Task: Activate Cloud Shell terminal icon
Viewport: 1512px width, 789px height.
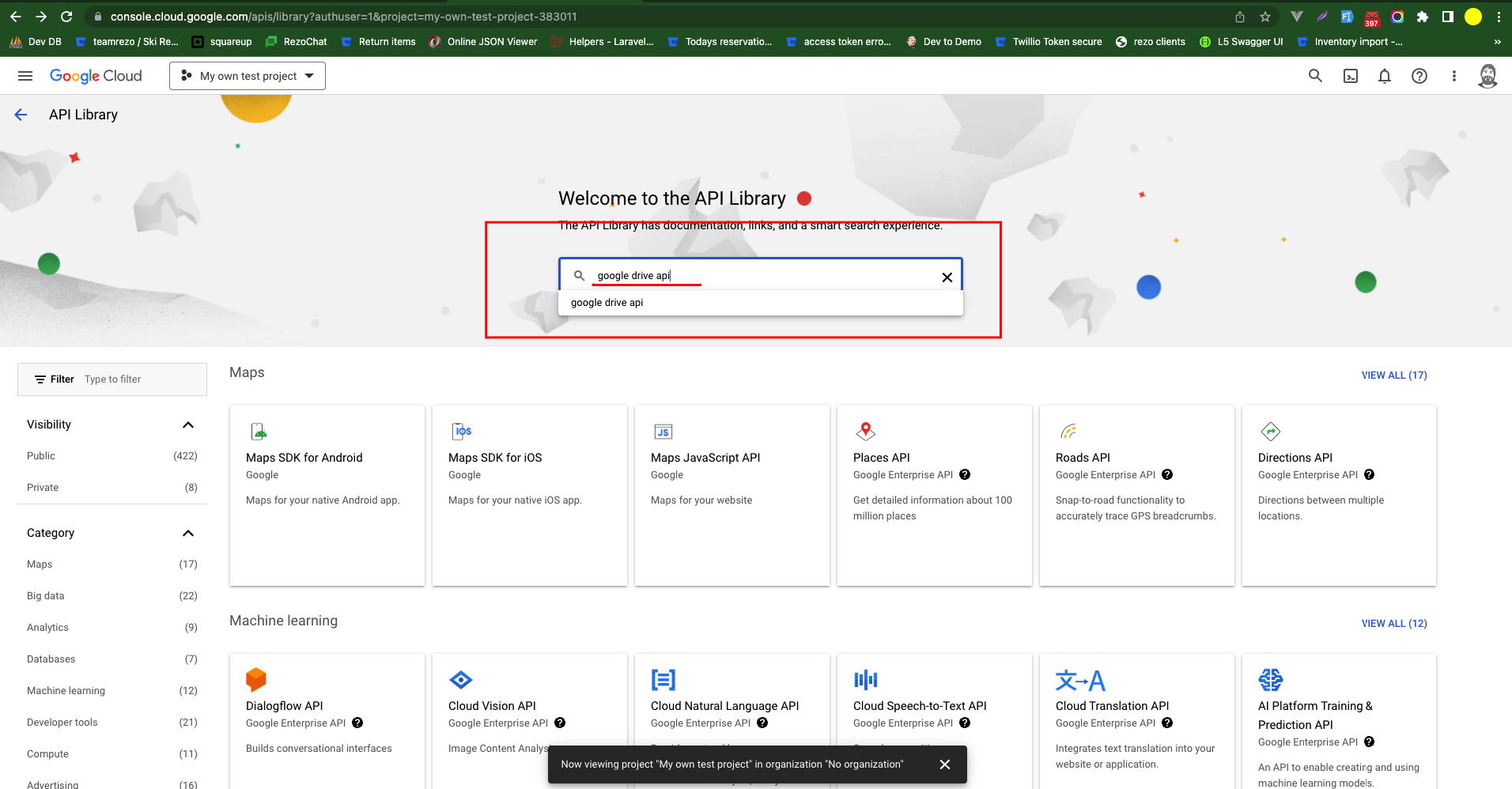Action: 1351,76
